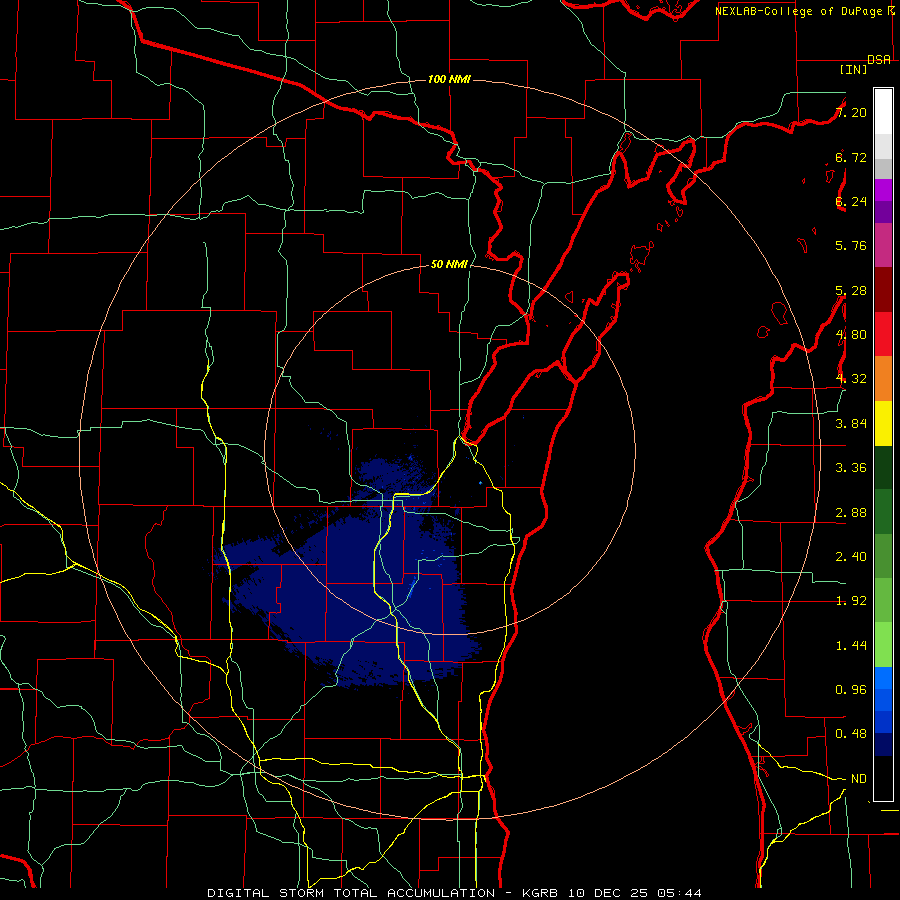The image size is (900, 900).
Task: Pick the dark purple legend swatch
Action: coord(883,212)
